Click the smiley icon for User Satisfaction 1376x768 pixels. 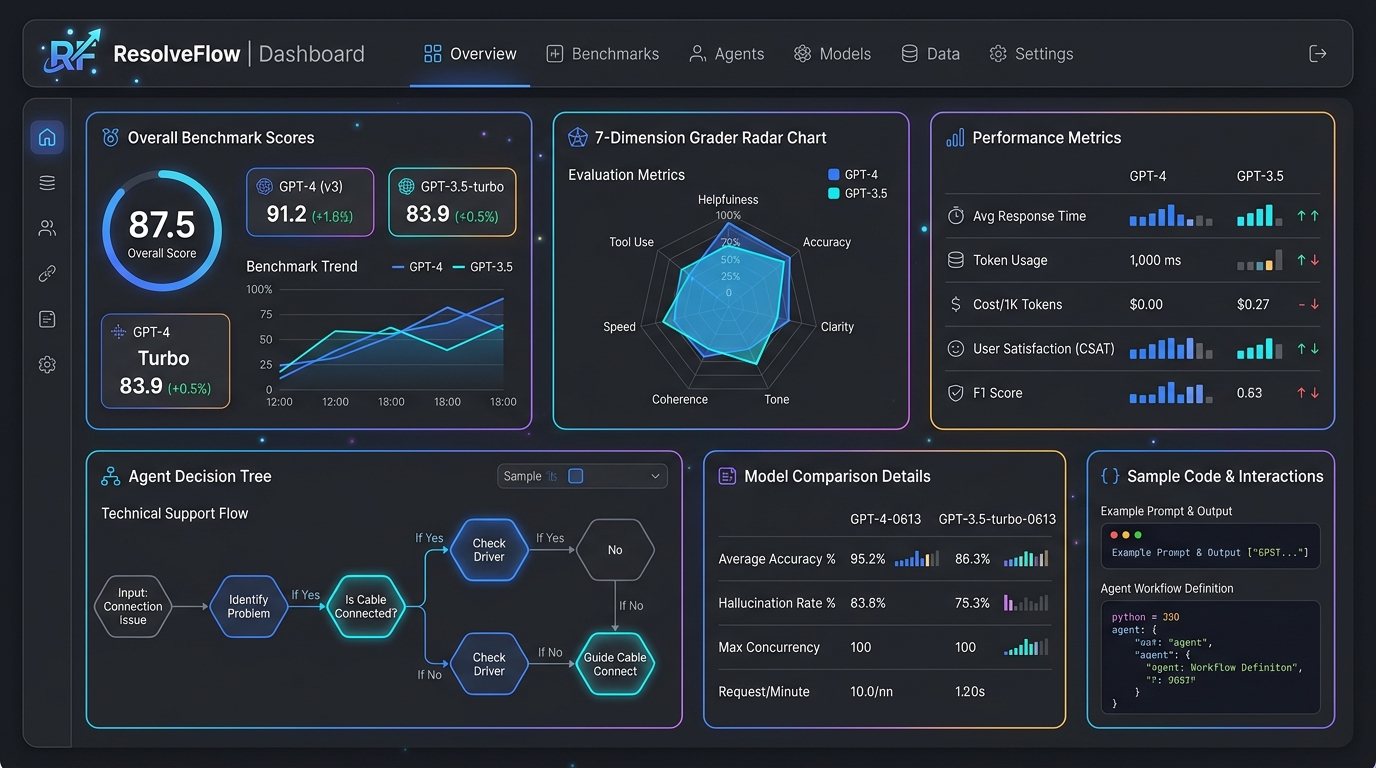(x=955, y=349)
